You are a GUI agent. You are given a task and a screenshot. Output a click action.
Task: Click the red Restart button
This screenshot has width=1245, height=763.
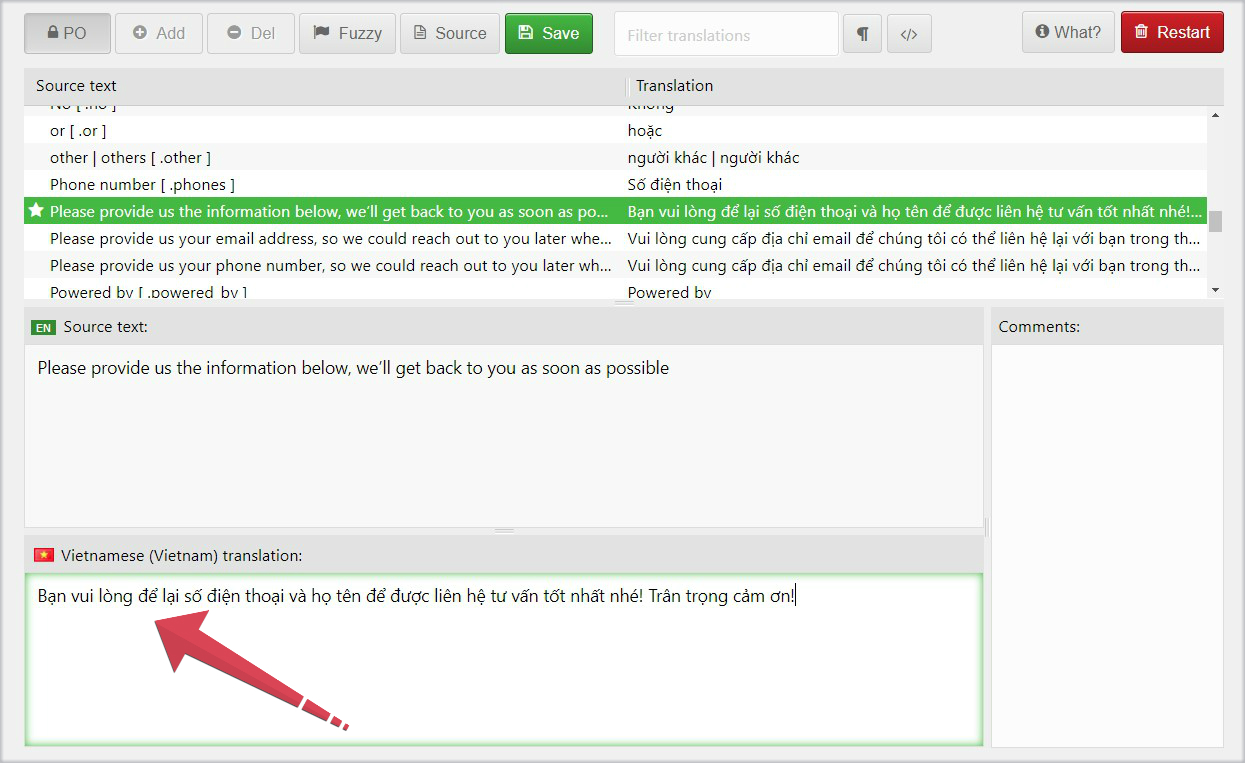point(1172,32)
